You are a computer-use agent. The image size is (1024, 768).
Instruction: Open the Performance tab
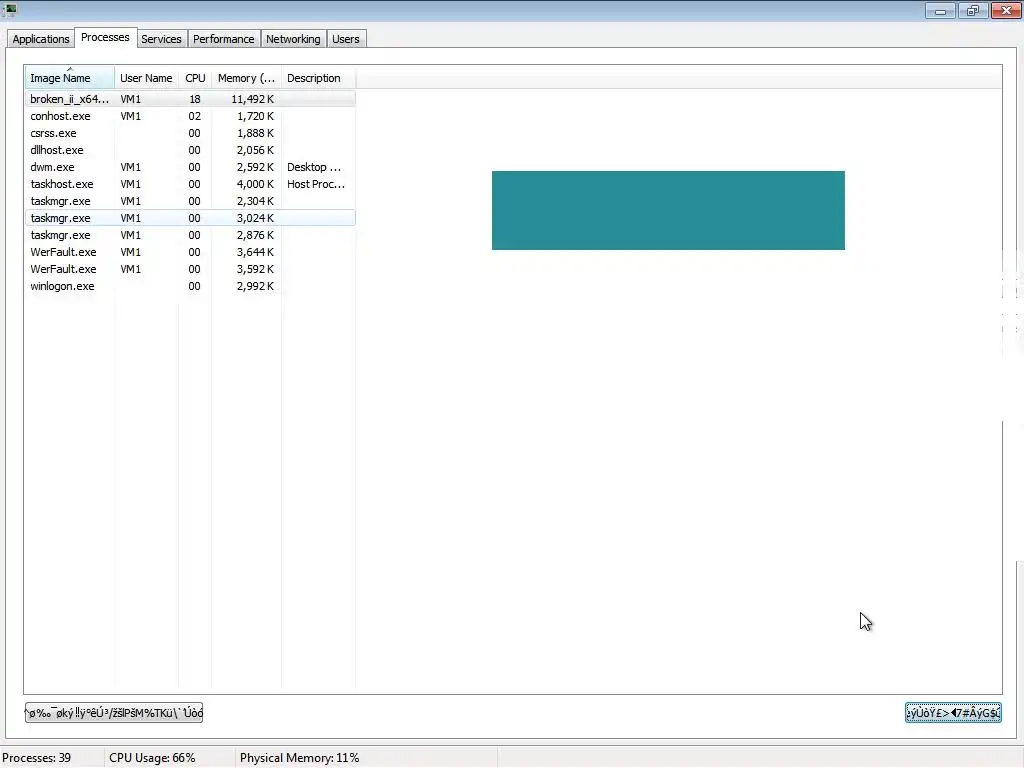(223, 39)
